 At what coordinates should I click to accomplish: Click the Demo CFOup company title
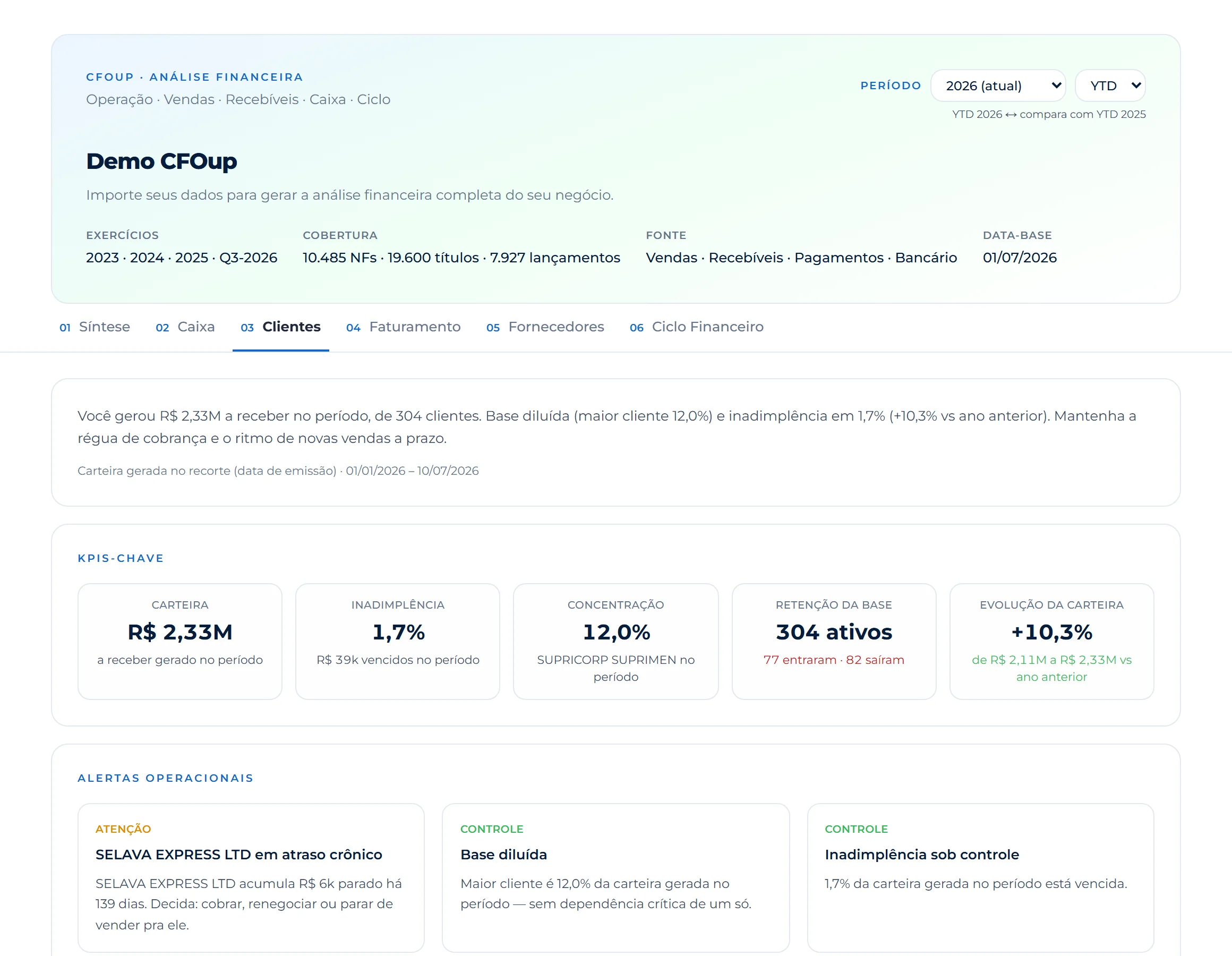(x=161, y=161)
